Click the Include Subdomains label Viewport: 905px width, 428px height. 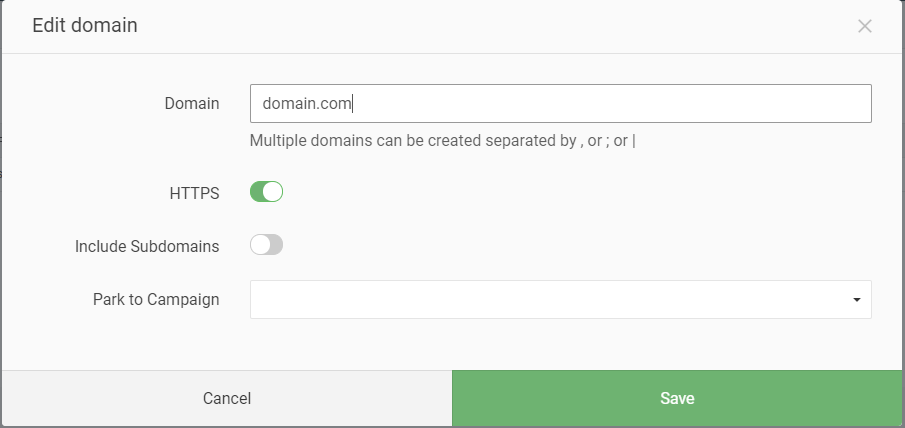pyautogui.click(x=147, y=246)
